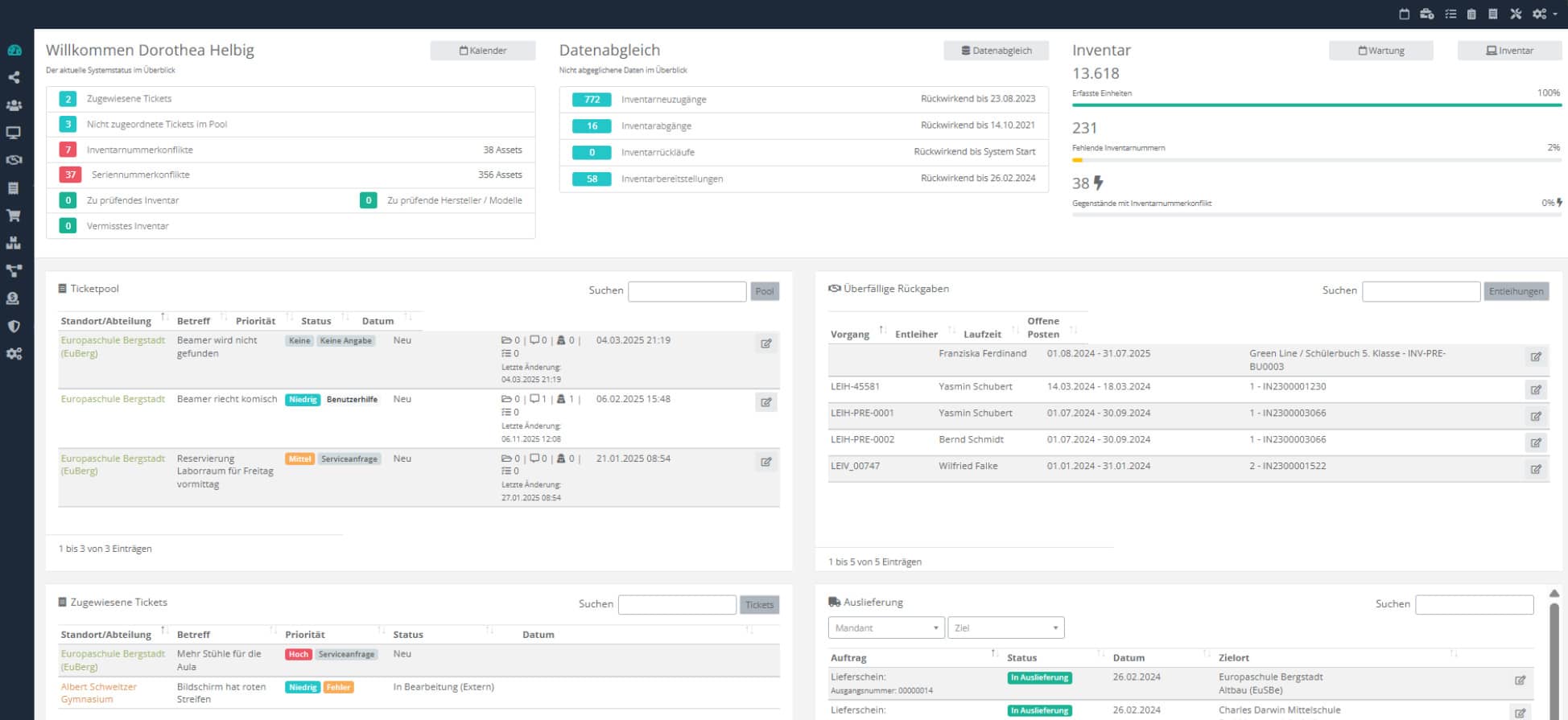Open the '2' Zugewiesene Tickets badge

68,99
